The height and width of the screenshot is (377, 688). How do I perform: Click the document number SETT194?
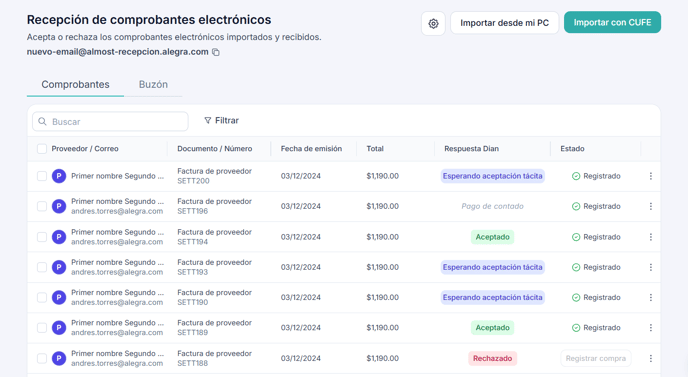tap(193, 242)
